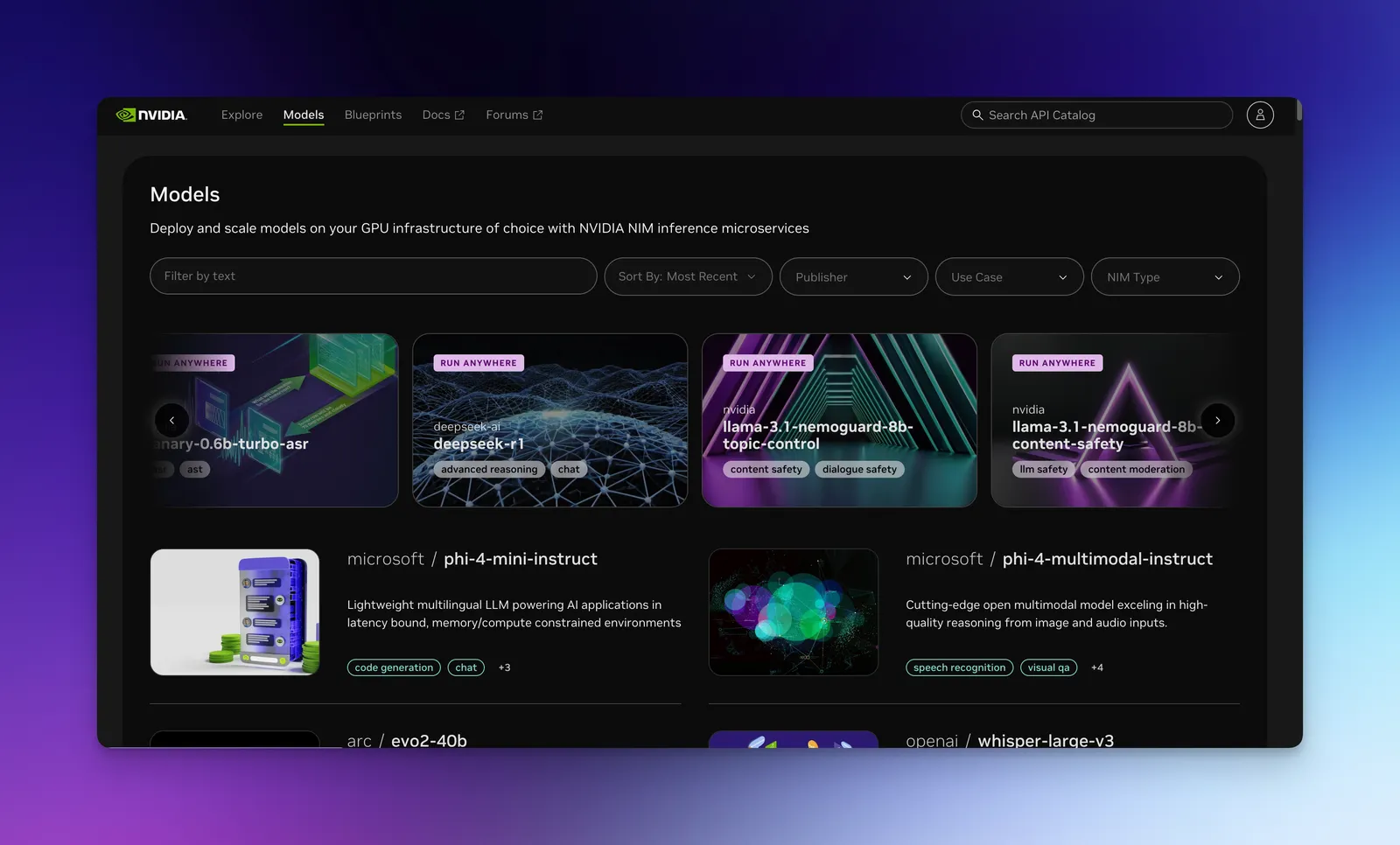The height and width of the screenshot is (845, 1400).
Task: Open Docs external link in navigation
Action: click(443, 115)
